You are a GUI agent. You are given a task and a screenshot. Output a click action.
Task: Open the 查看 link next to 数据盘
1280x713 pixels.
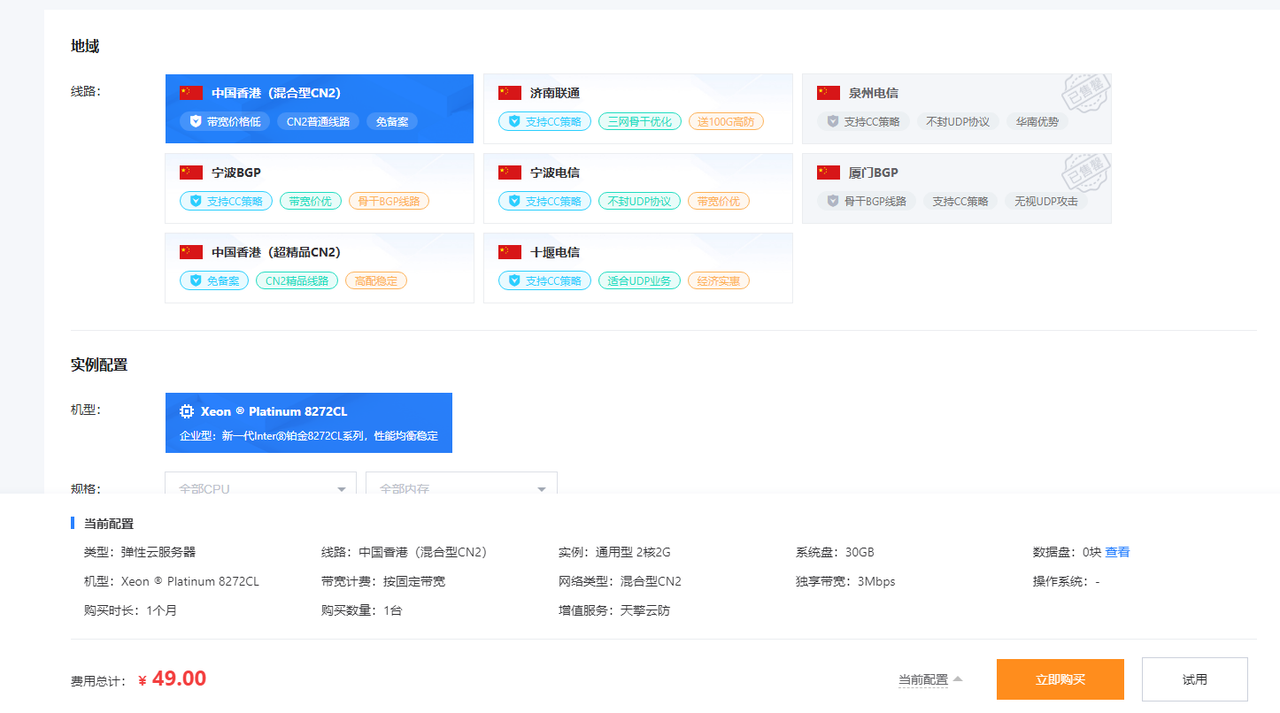pos(1117,552)
